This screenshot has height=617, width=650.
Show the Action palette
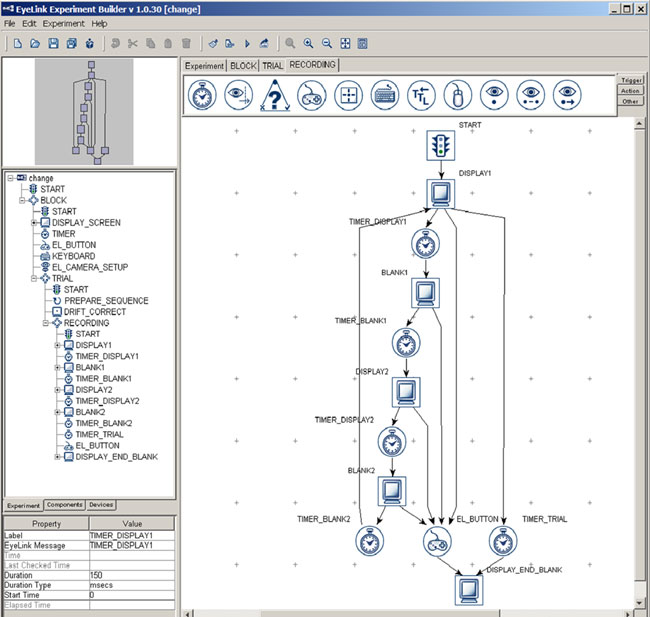(x=630, y=91)
